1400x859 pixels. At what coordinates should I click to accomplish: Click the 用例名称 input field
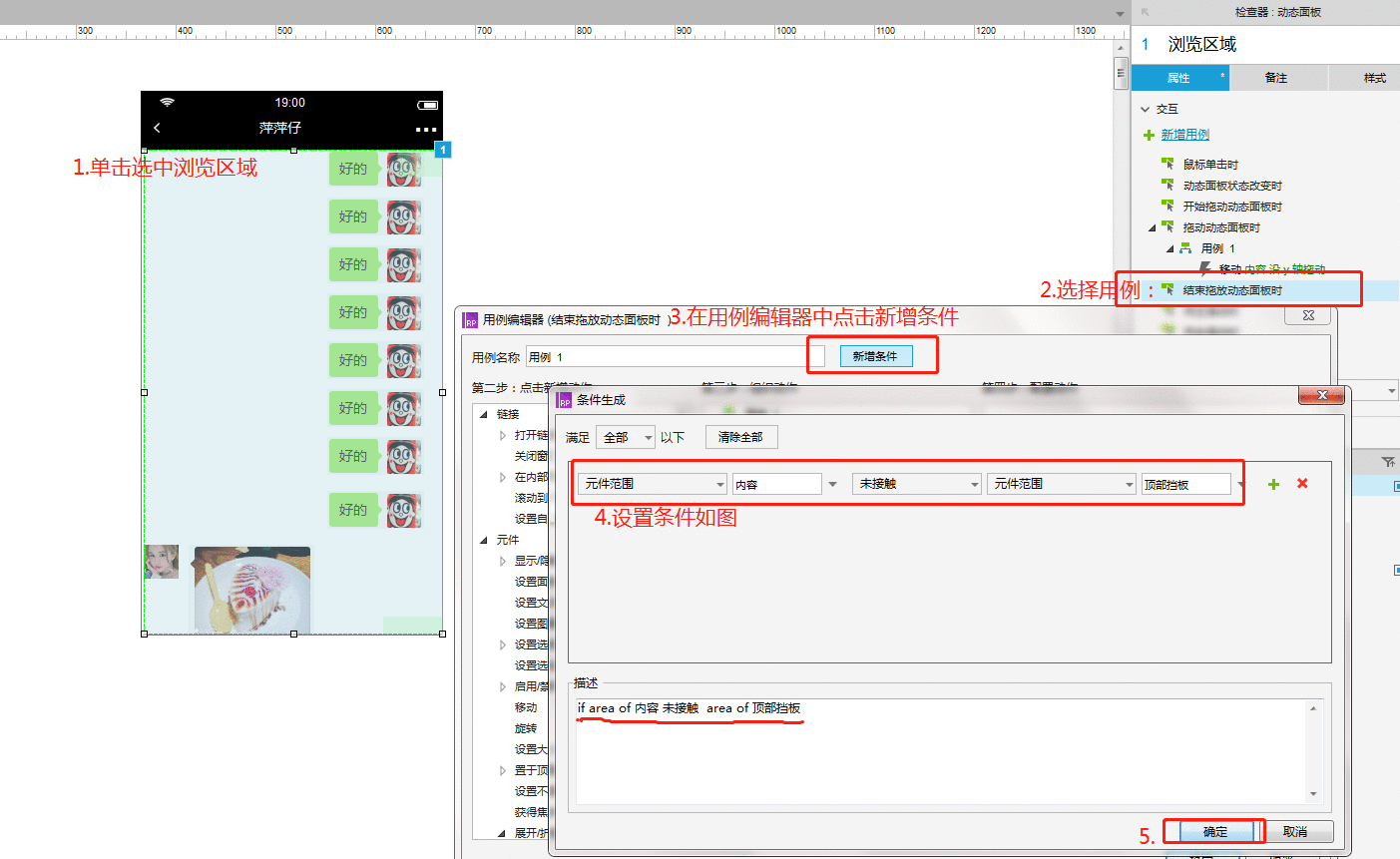[675, 357]
